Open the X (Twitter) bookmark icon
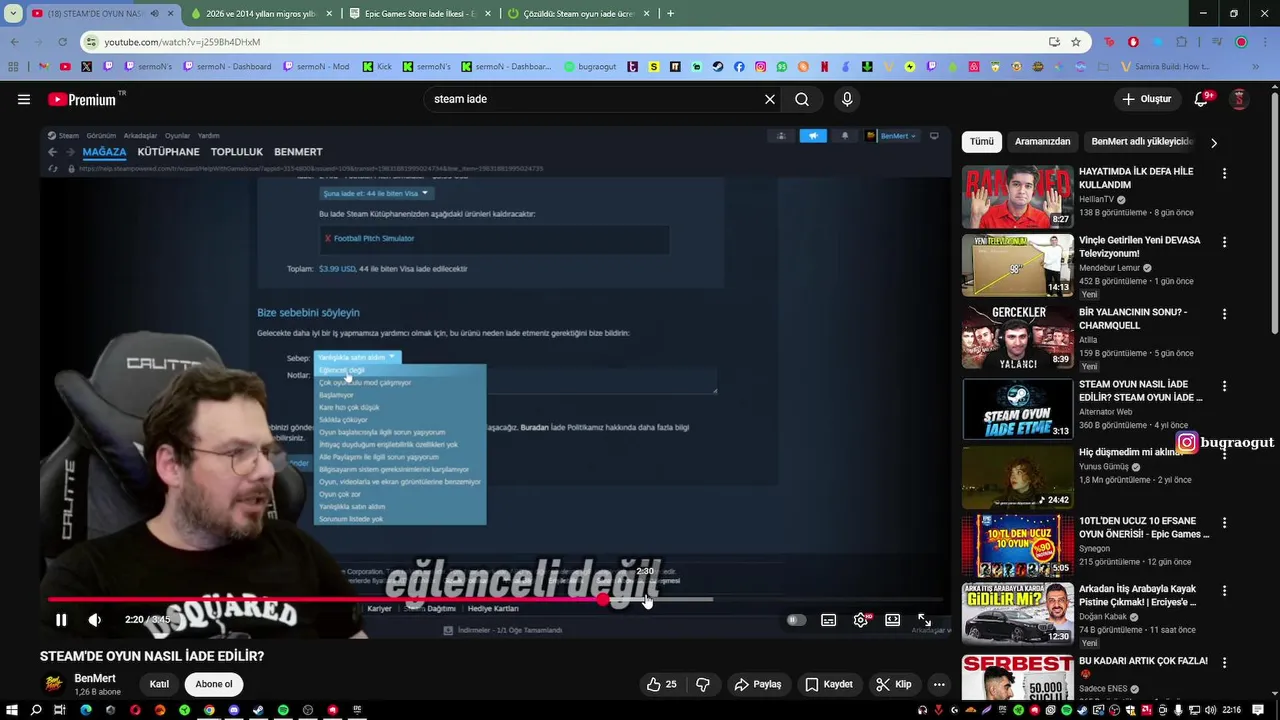 tap(86, 66)
